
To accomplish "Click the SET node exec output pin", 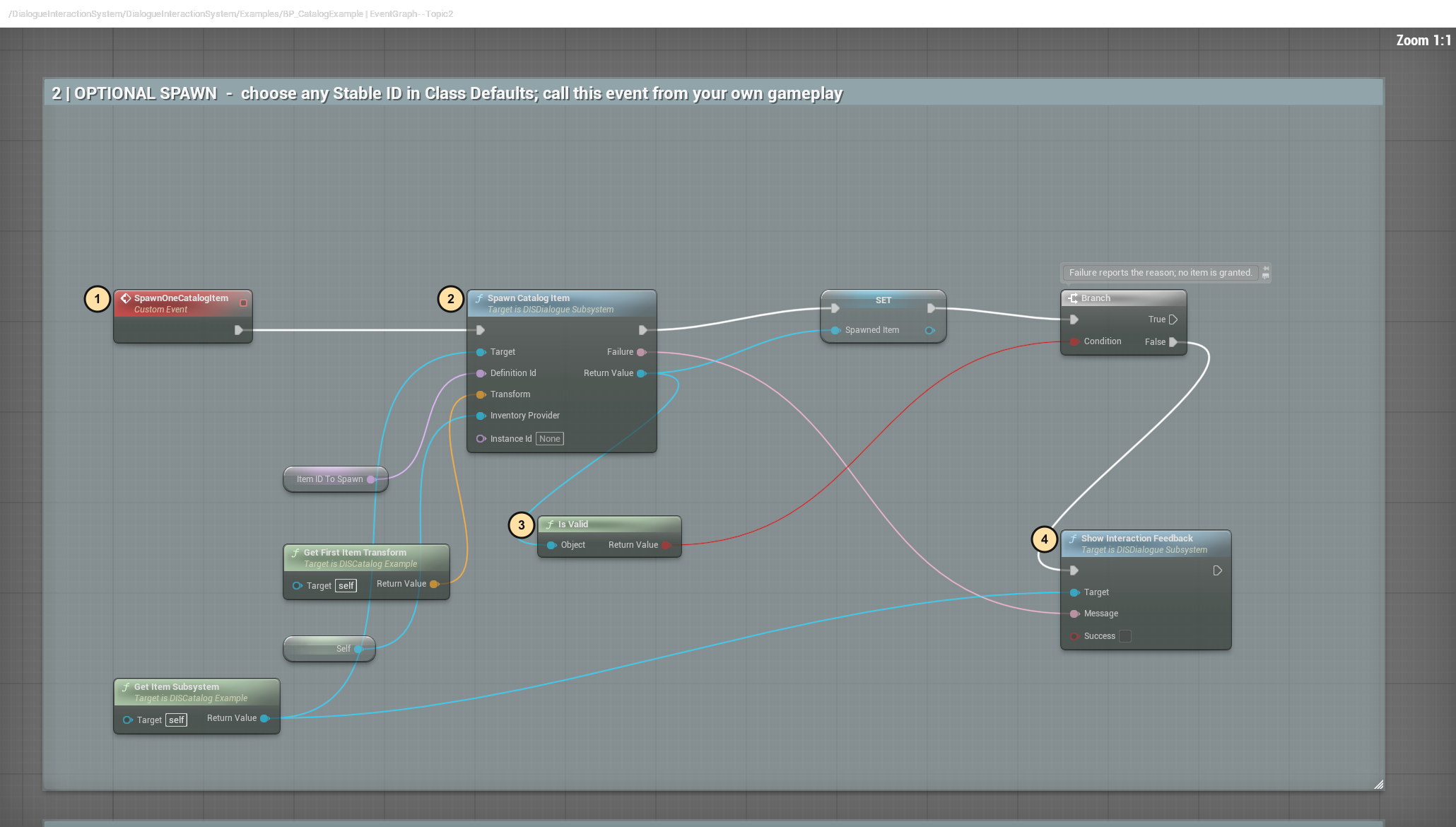I will pos(931,308).
